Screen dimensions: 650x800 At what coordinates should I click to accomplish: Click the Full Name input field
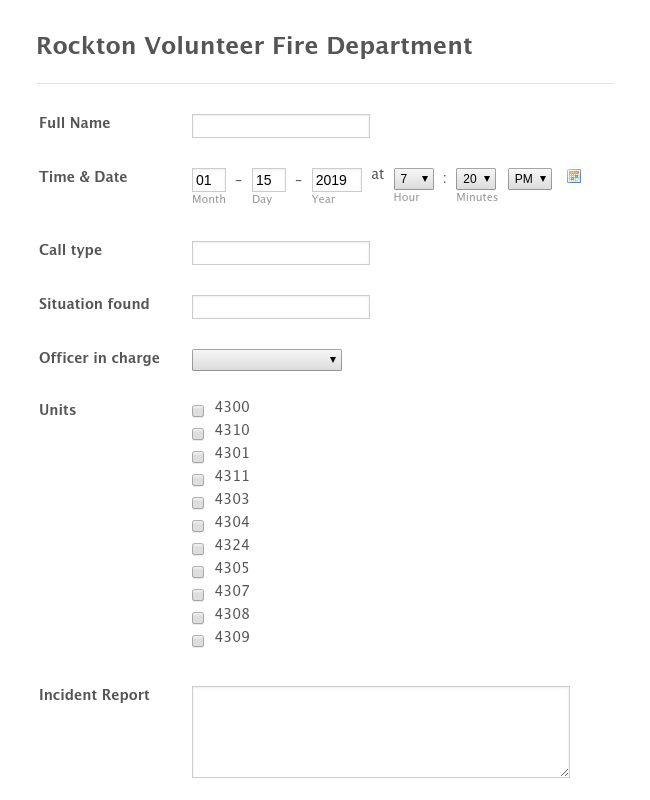coord(281,126)
